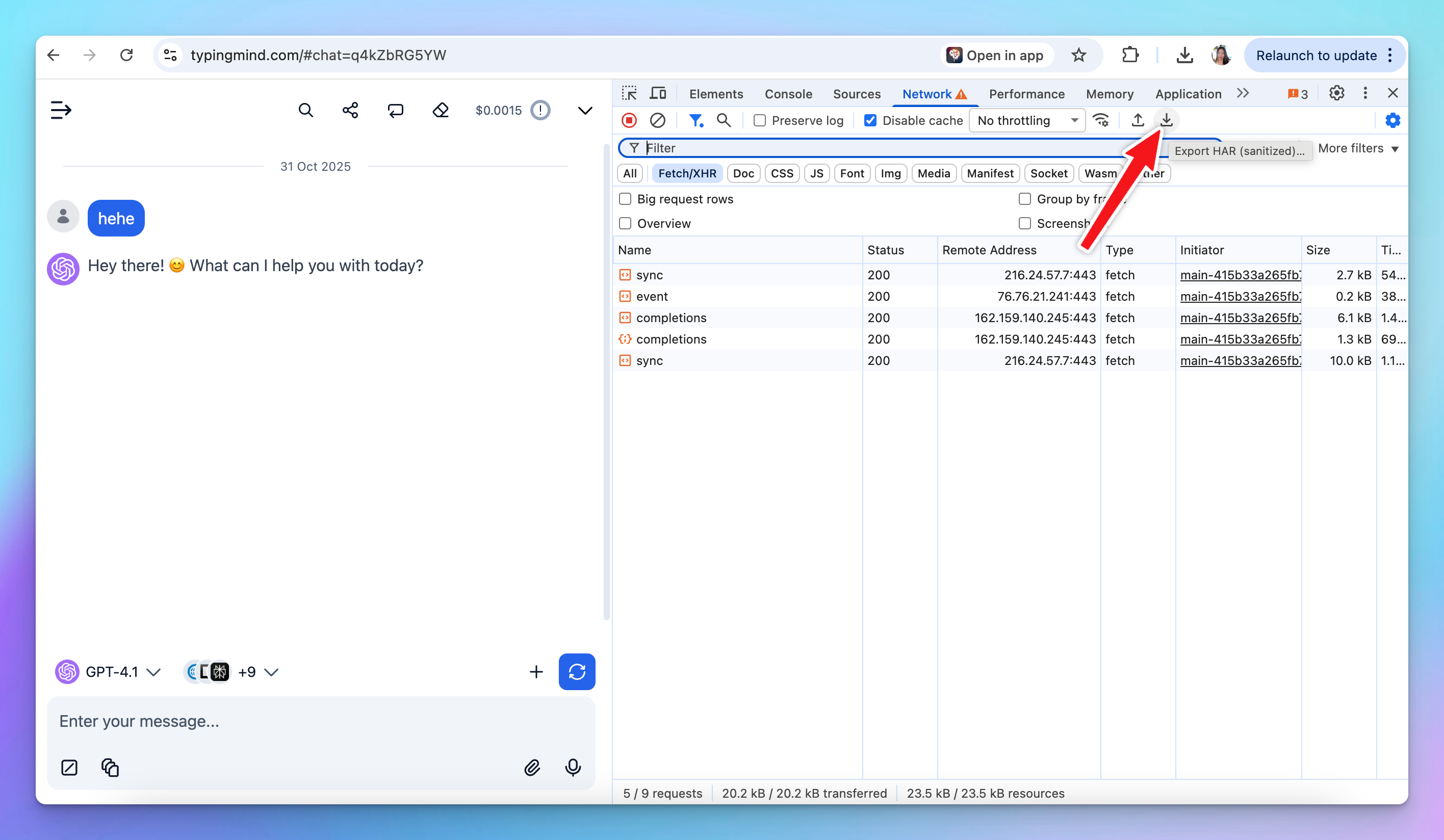The height and width of the screenshot is (840, 1444).
Task: Click the Import HAR upload icon
Action: 1138,120
